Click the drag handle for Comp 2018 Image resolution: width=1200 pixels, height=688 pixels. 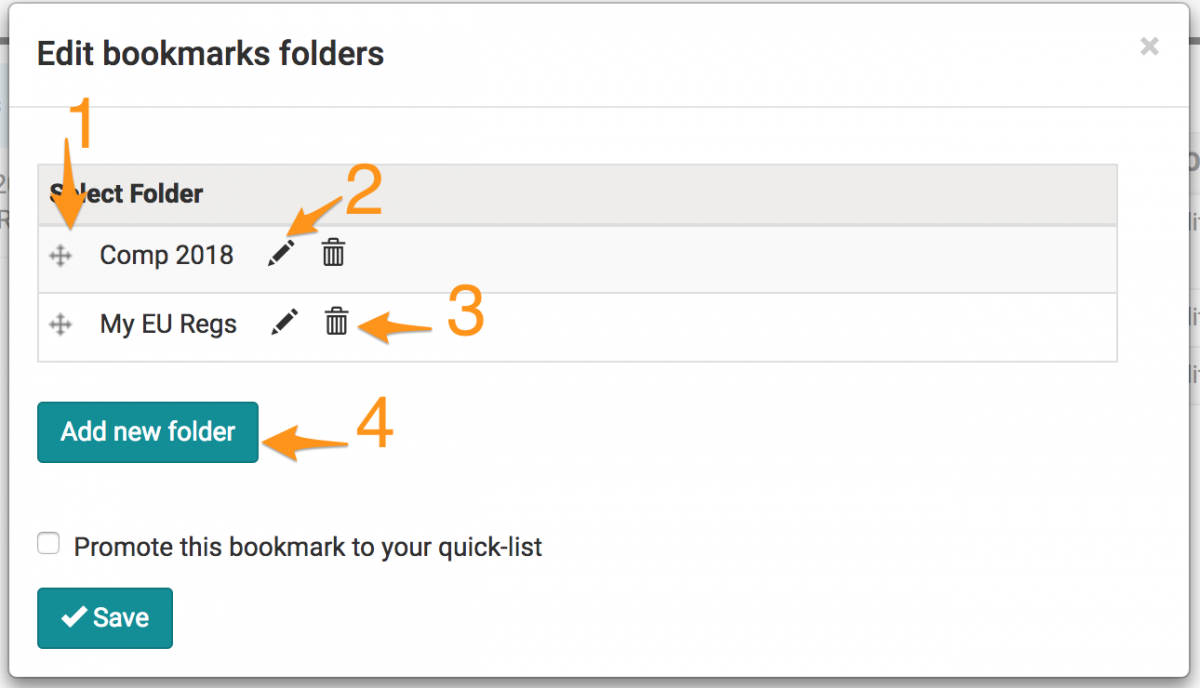click(60, 256)
